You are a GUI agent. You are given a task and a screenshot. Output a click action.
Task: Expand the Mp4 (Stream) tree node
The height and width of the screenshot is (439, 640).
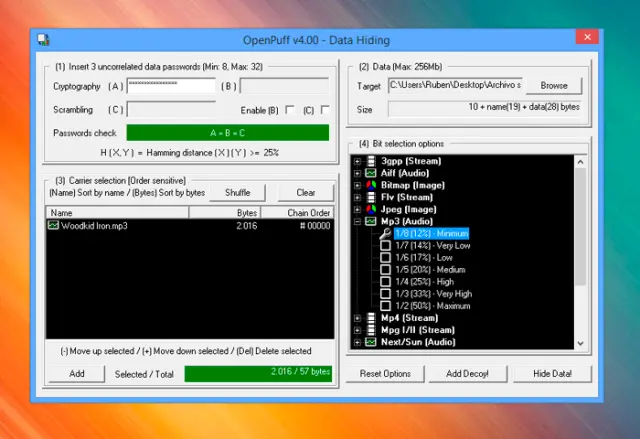click(x=357, y=318)
